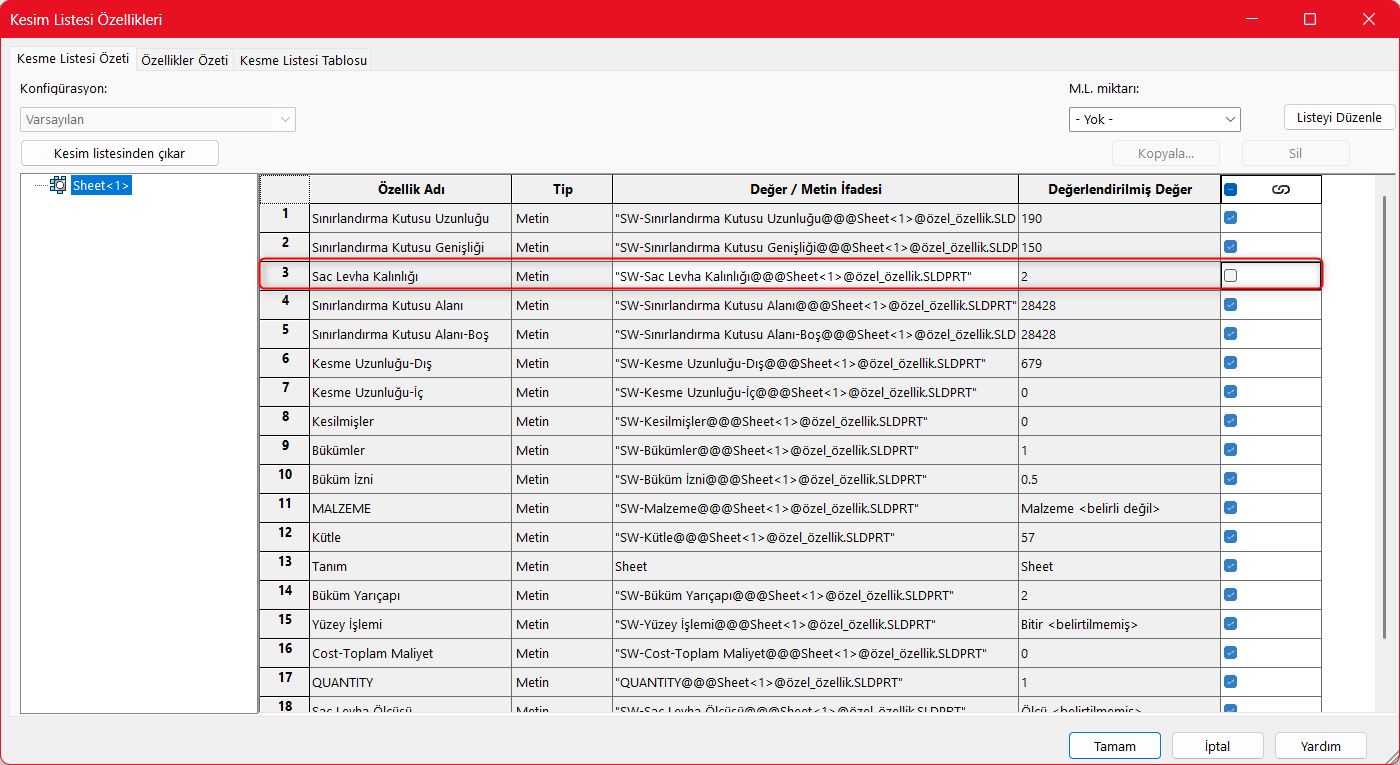Viewport: 1400px width, 765px height.
Task: Check the link checkbox for Sac Levha Kalınlığı
Action: (x=1231, y=276)
